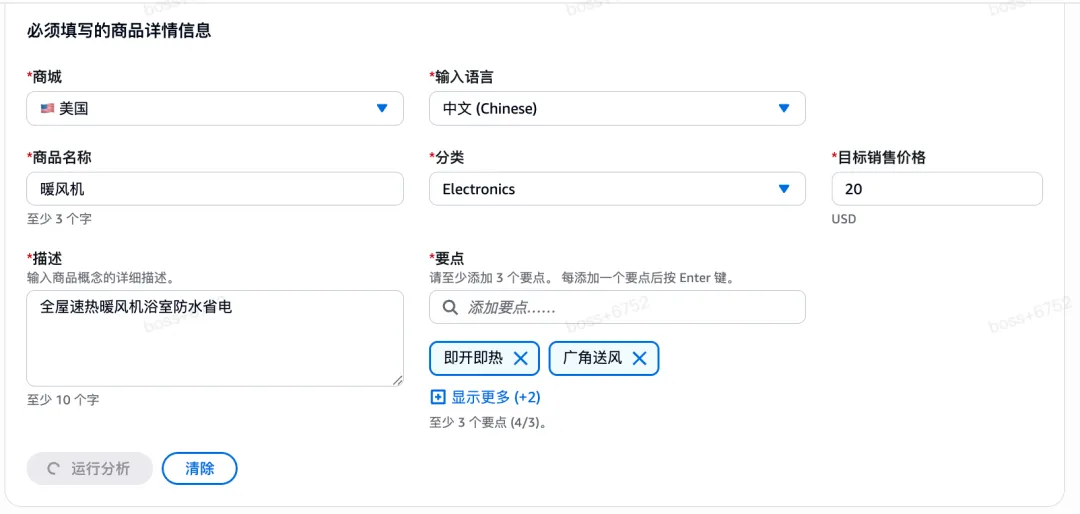1080x514 pixels.
Task: Remove the 即开即热 tag with its X icon
Action: pyautogui.click(x=521, y=358)
